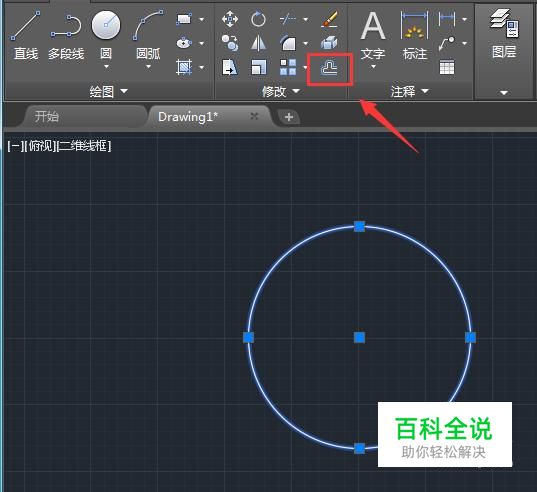Click the circle's left quadrant grip
This screenshot has height=492, width=537.
[x=248, y=338]
